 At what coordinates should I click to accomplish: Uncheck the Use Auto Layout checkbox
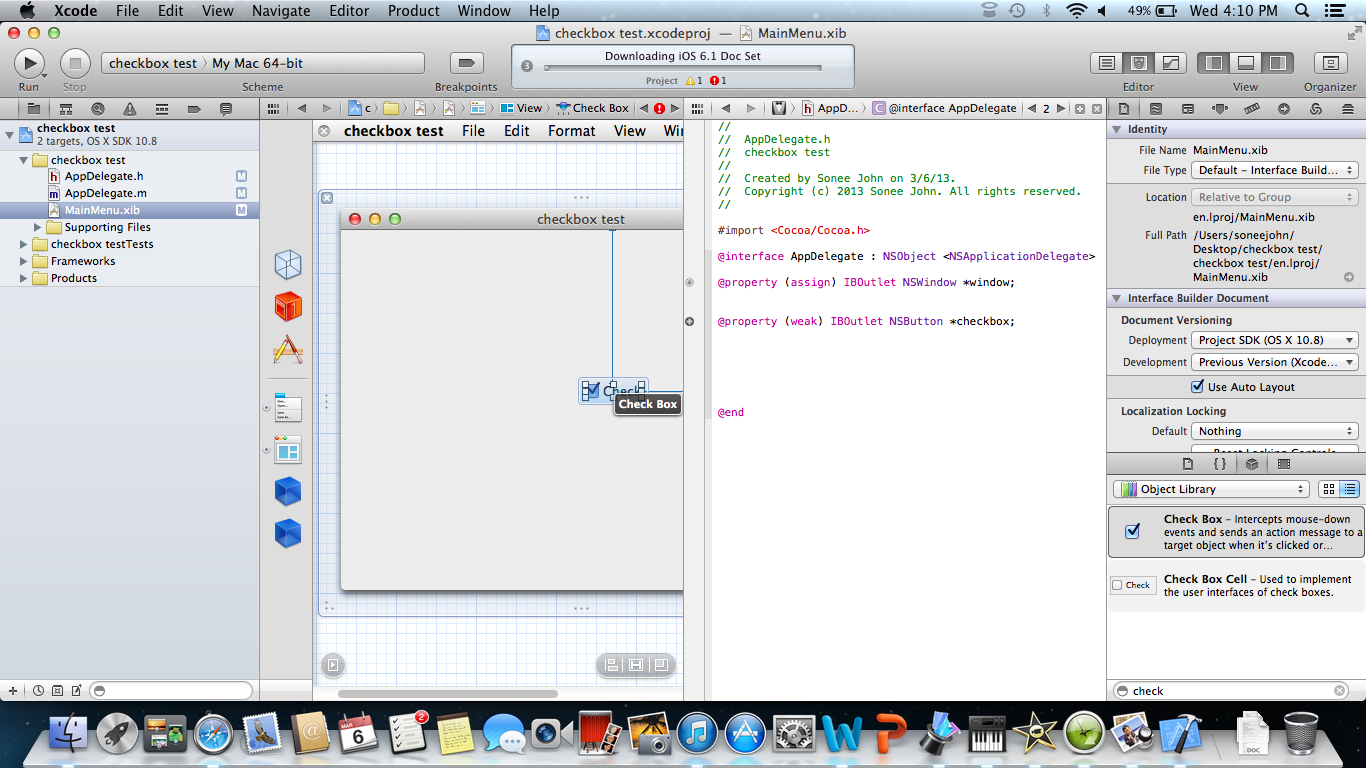click(1198, 387)
